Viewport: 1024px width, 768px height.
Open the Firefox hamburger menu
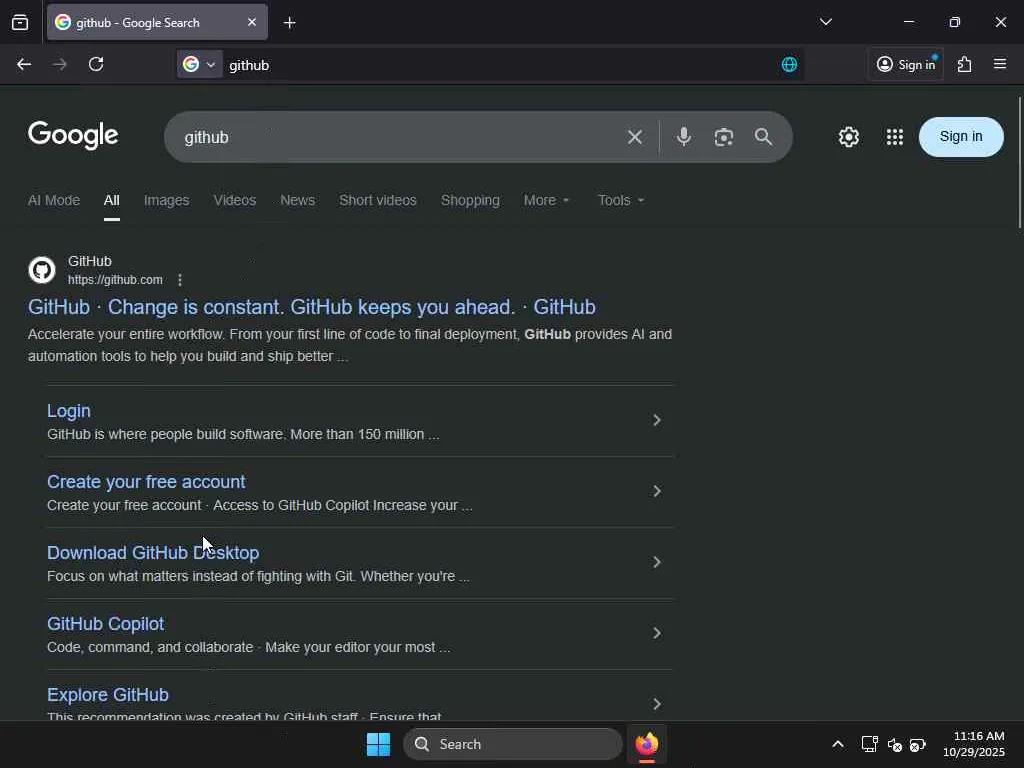click(x=1000, y=64)
